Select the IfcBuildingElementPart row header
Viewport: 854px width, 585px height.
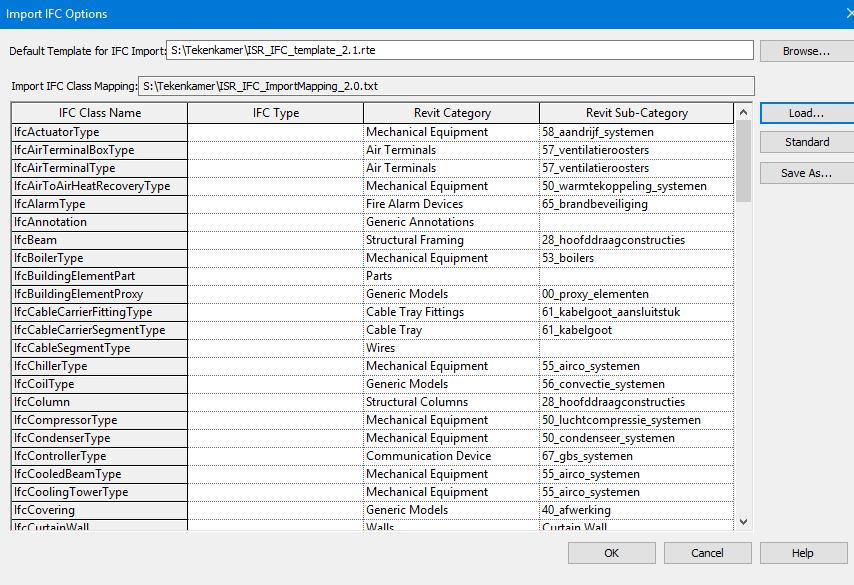[100, 276]
